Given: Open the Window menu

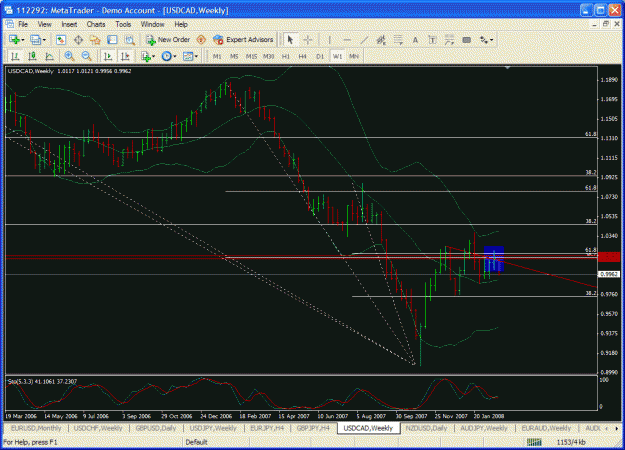Looking at the screenshot, I should point(152,25).
